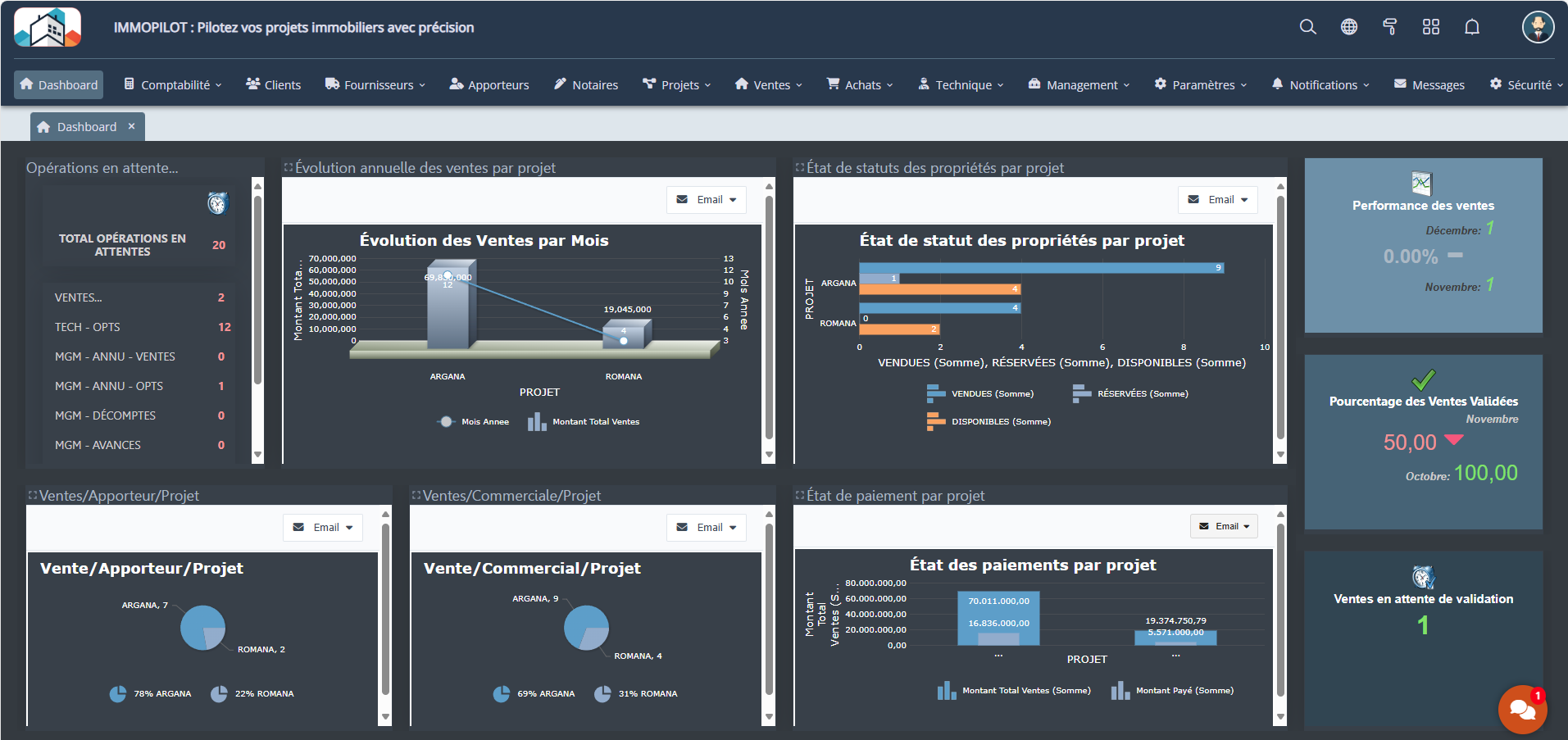The height and width of the screenshot is (740, 1568).
Task: Click the IMMOPILOT house logo
Action: [48, 28]
